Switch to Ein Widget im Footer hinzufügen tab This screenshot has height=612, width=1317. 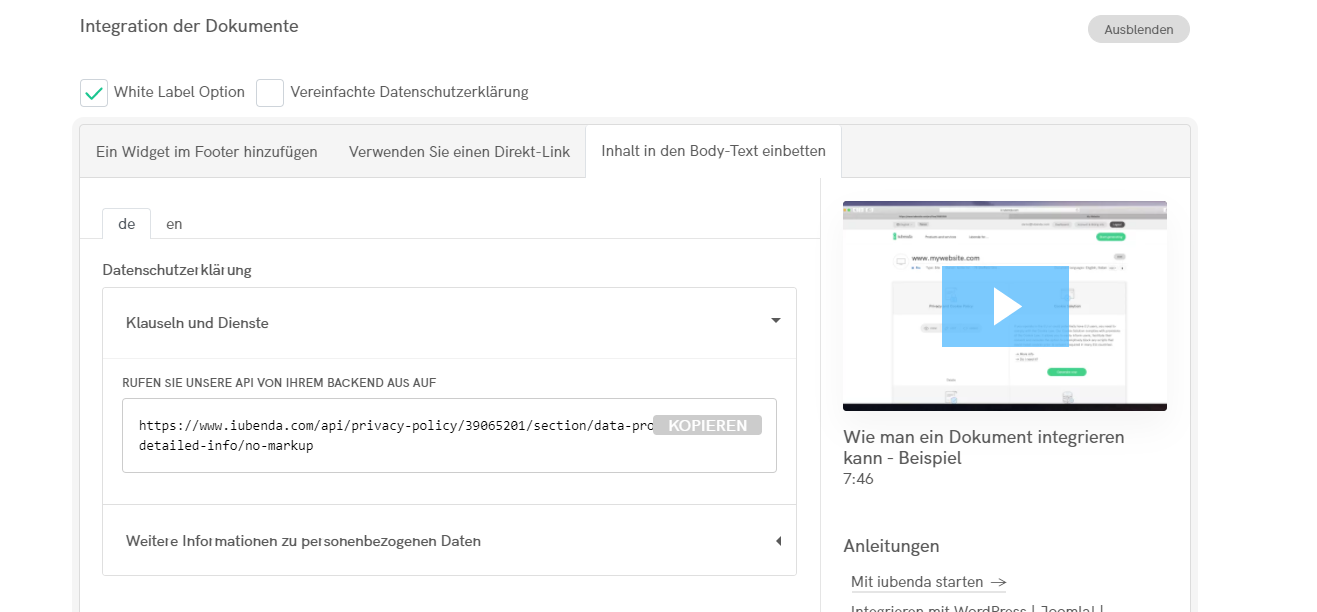click(x=207, y=152)
